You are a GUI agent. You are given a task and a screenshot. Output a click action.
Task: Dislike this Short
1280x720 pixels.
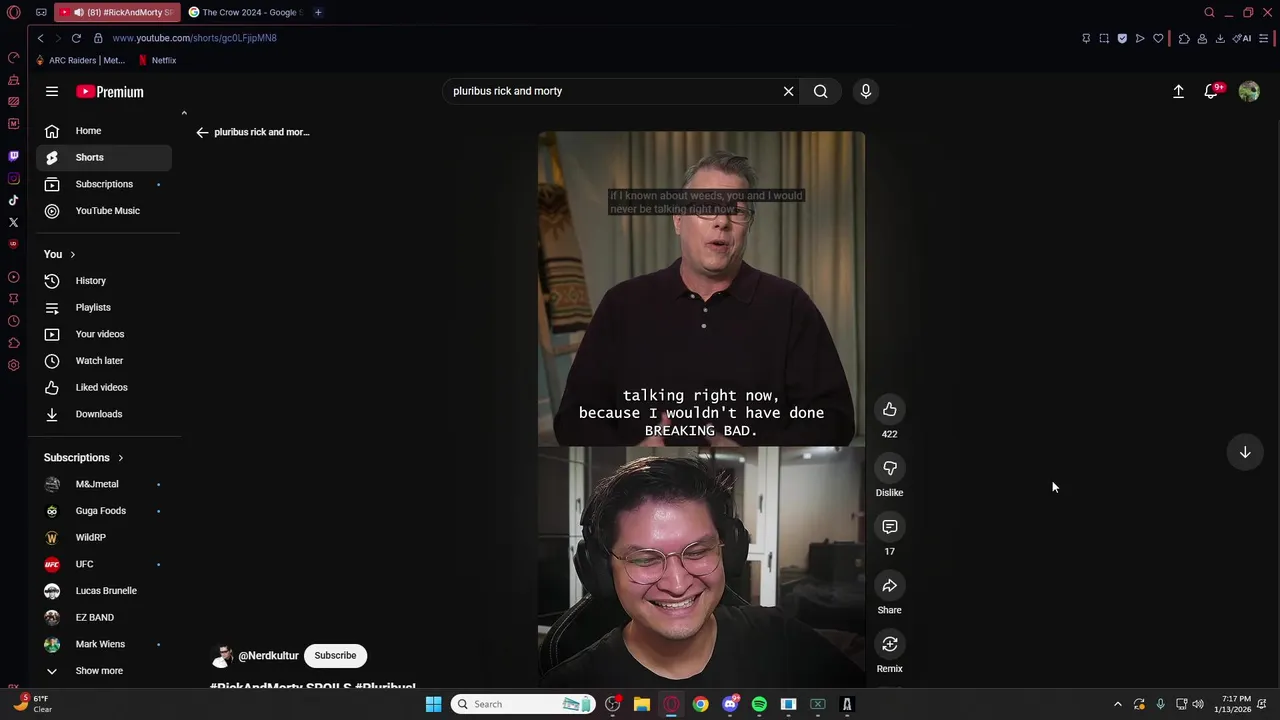pyautogui.click(x=889, y=468)
